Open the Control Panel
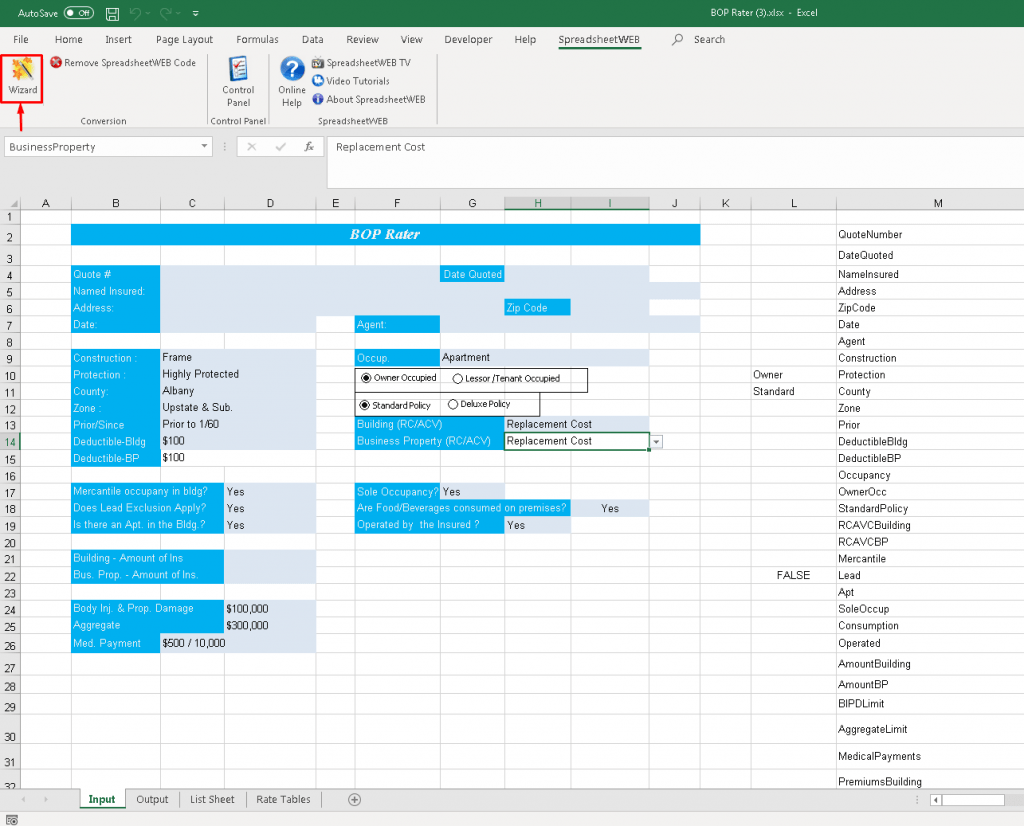The width and height of the screenshot is (1024, 826). pos(238,82)
